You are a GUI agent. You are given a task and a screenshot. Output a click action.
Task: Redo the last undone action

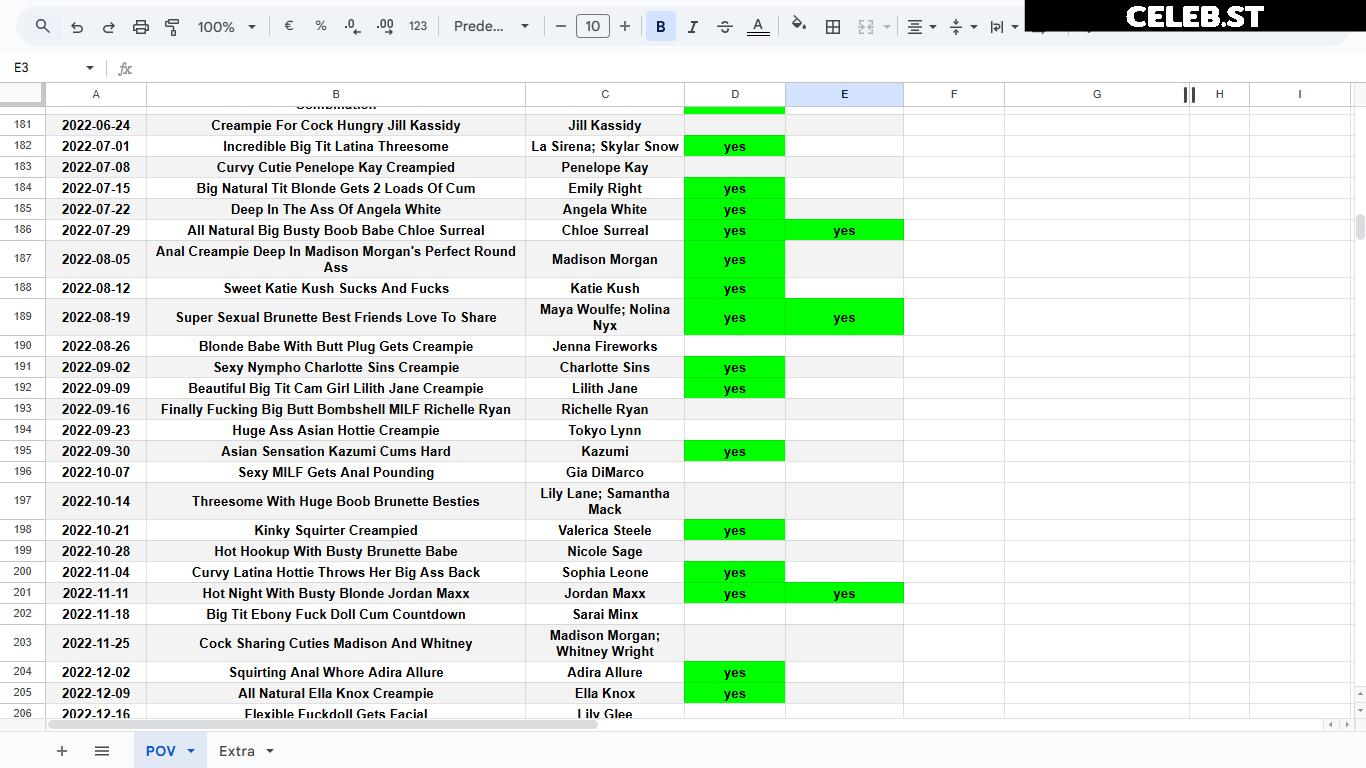click(109, 27)
